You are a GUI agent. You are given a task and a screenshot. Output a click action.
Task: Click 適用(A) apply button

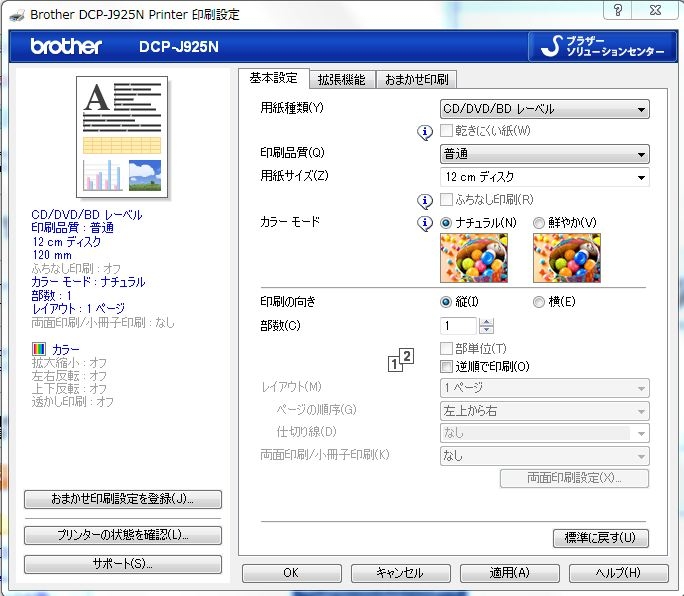point(510,573)
